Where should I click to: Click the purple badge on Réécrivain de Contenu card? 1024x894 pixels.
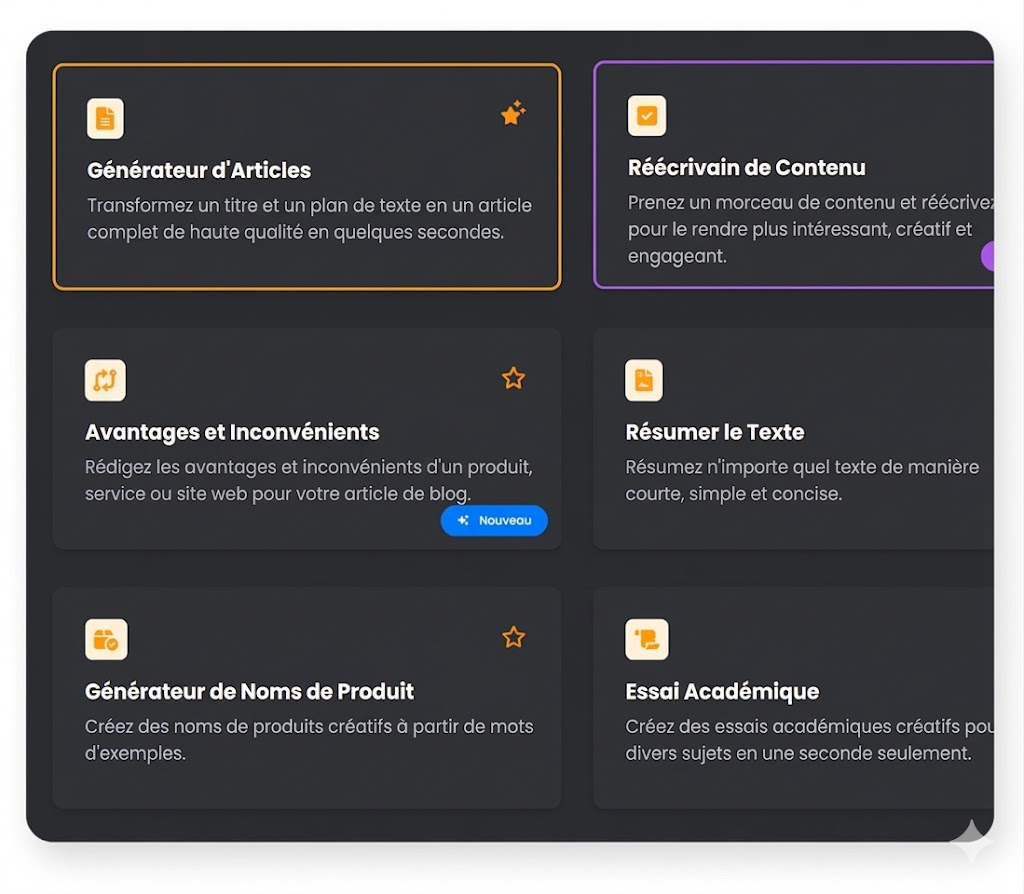(987, 256)
